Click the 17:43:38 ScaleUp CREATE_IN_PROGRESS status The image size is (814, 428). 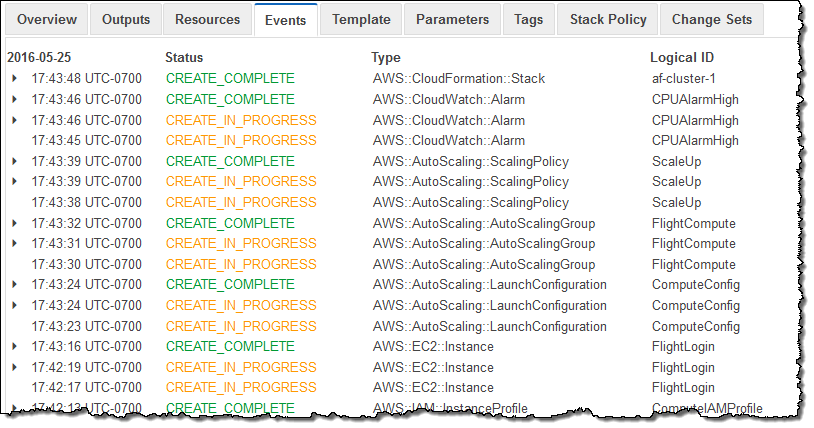[x=241, y=202]
